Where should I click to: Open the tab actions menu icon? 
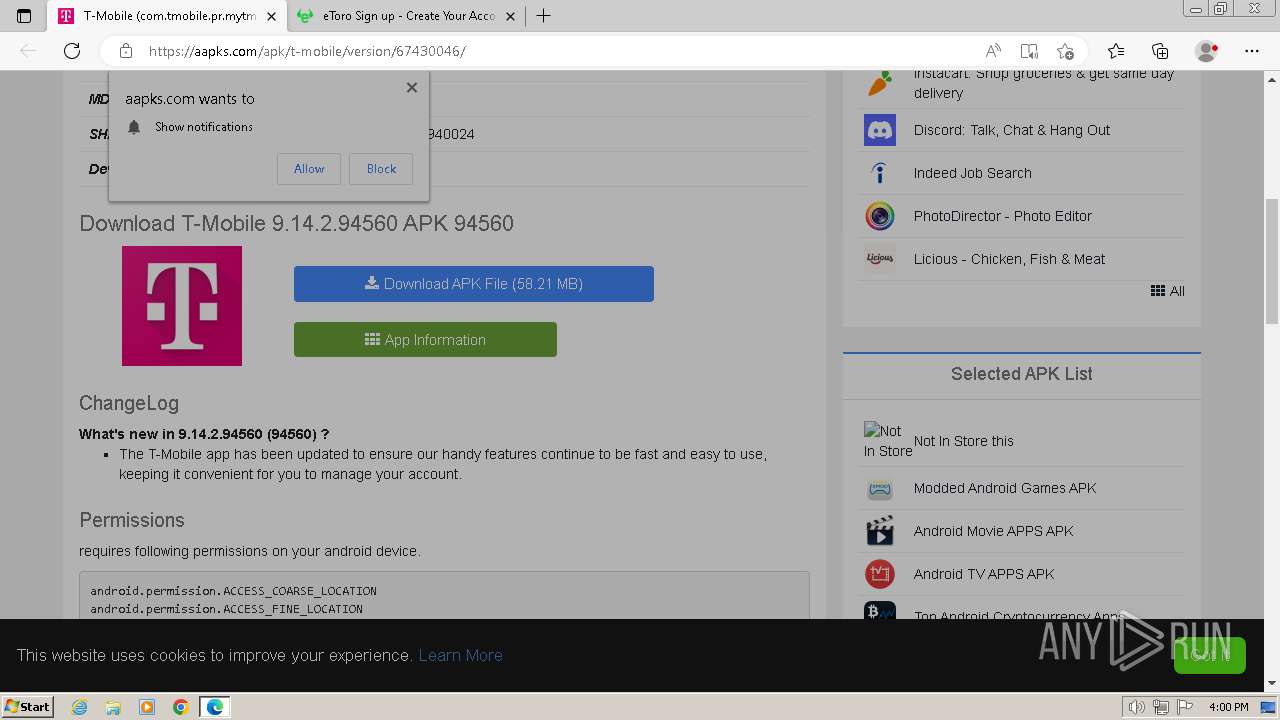(x=24, y=16)
